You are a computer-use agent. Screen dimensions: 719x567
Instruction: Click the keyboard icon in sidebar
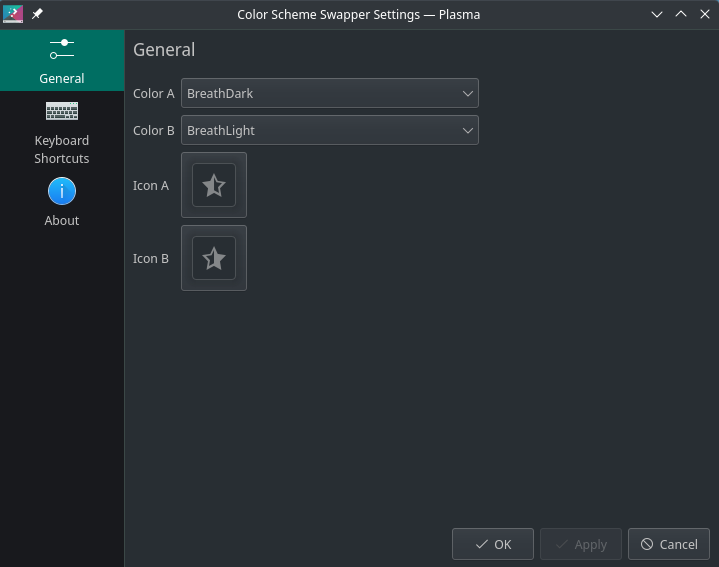click(62, 111)
